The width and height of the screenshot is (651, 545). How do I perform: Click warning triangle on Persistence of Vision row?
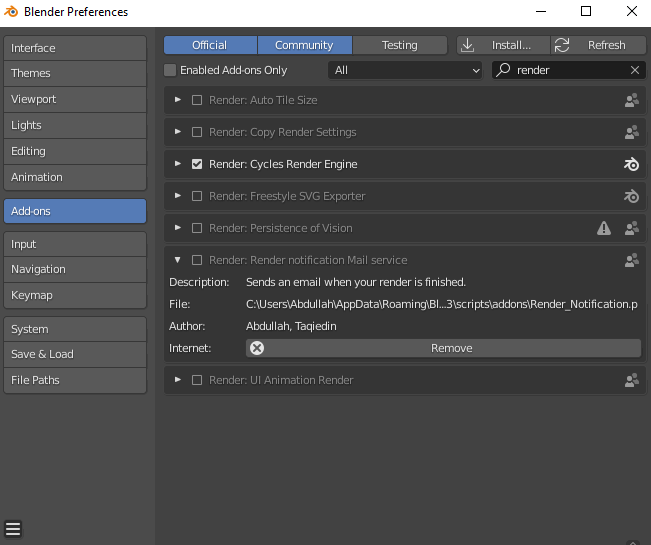604,228
